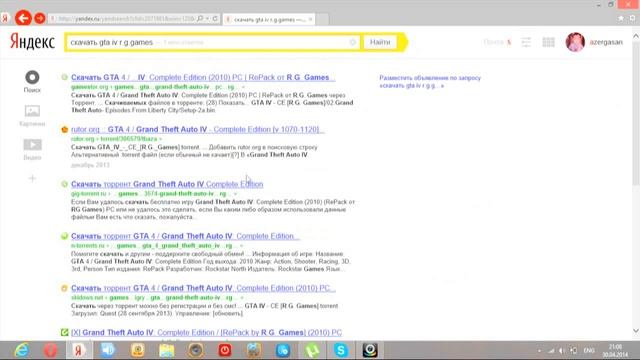Open 'Скачать торрент GTA 4 ... Complete Edition...' result
Viewport: 640px width, 360px height.
click(x=185, y=236)
